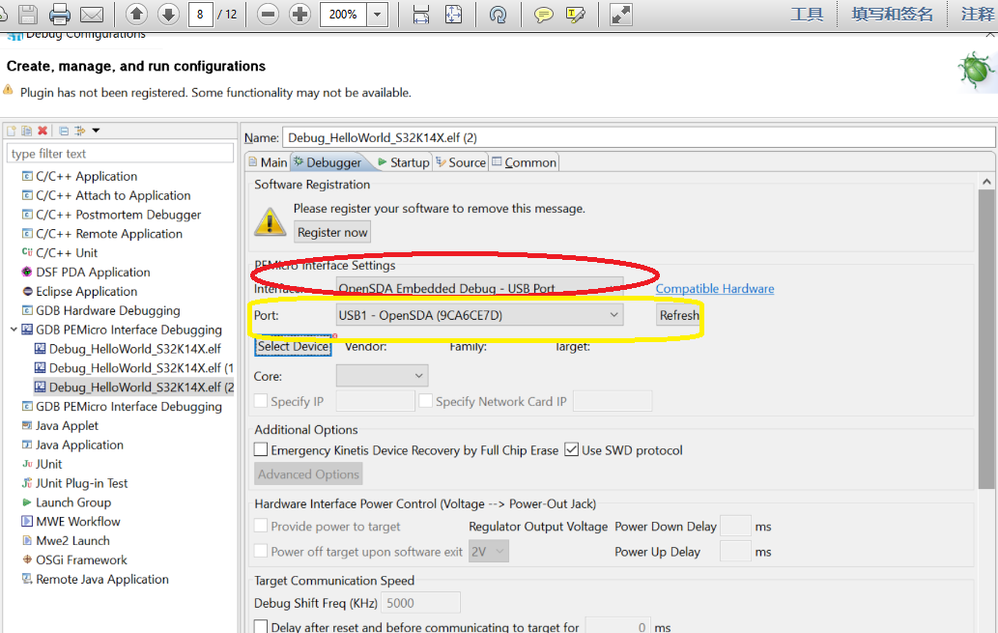Enable Emergency Kinetis Device Recovery checkbox
Image resolution: width=998 pixels, height=633 pixels.
[261, 450]
